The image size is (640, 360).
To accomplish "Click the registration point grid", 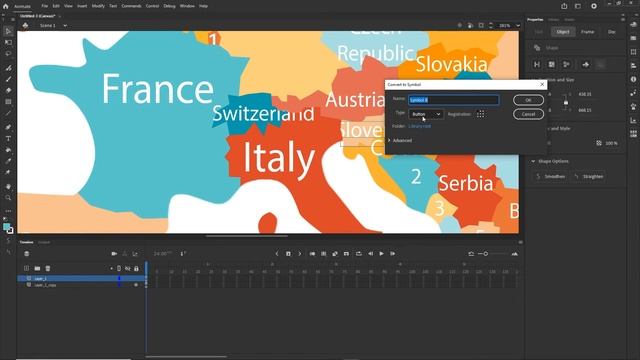I will pos(480,114).
